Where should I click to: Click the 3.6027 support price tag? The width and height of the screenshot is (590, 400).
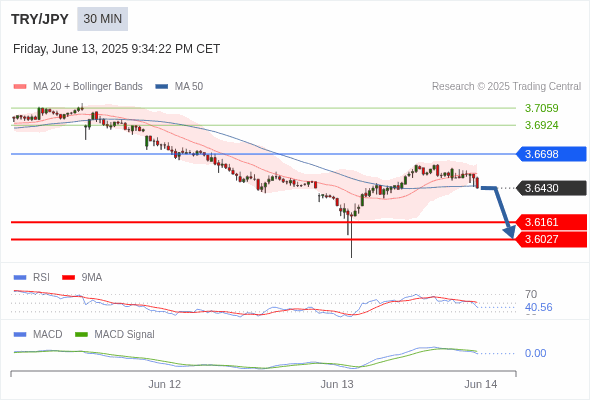pyautogui.click(x=550, y=239)
